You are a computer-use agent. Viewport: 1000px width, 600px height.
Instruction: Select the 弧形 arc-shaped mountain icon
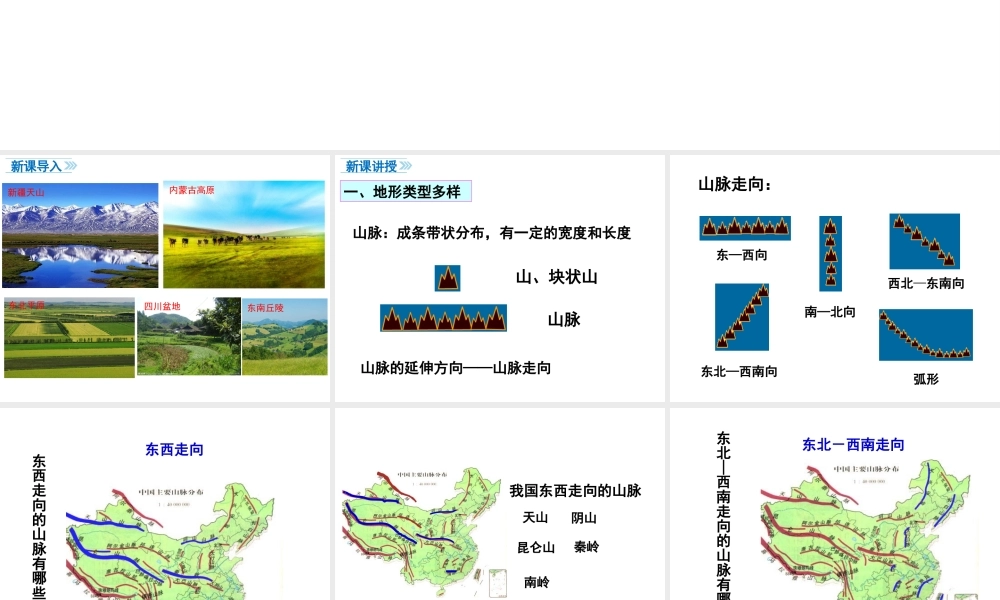click(x=926, y=335)
